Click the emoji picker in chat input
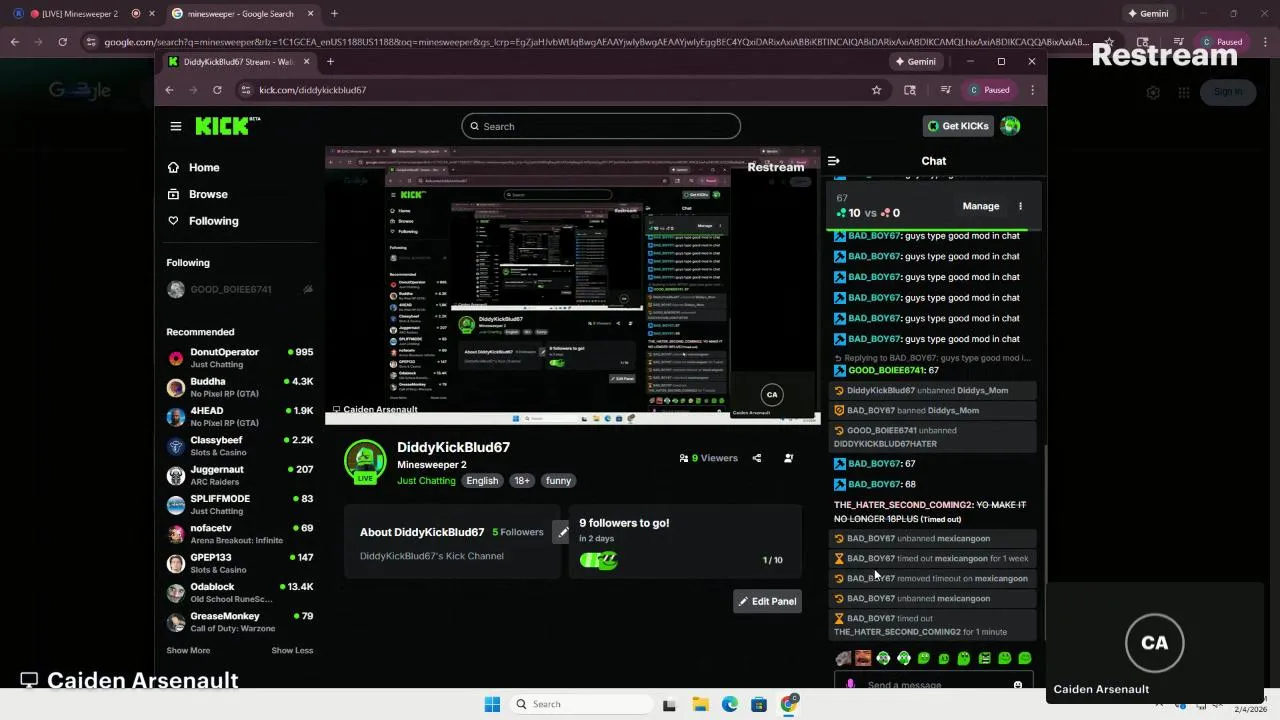The height and width of the screenshot is (720, 1280). (1018, 686)
